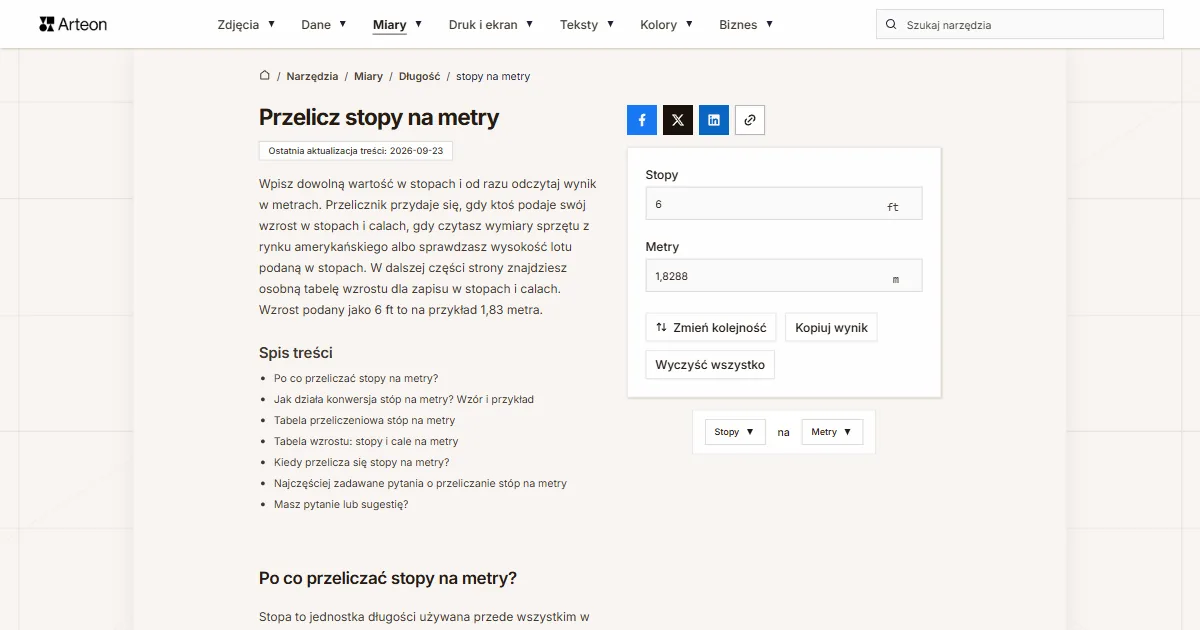Open the Zdjęcia menu
The height and width of the screenshot is (630, 1200).
246,25
